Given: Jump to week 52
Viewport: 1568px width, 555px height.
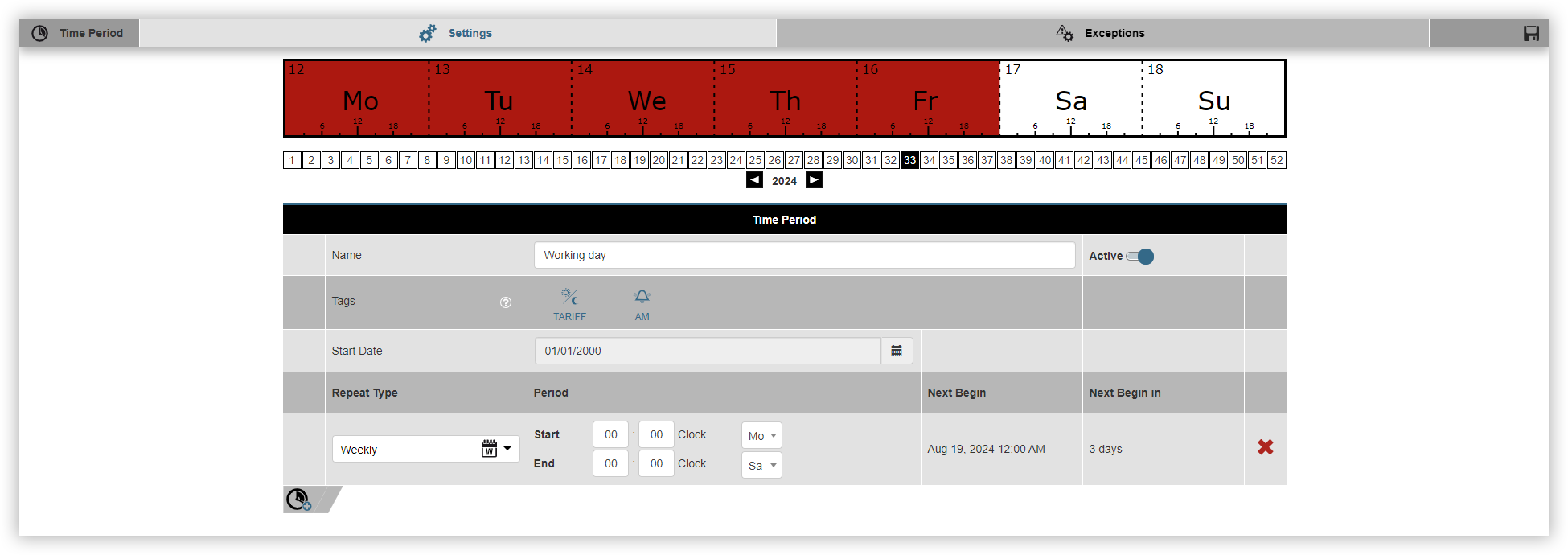Looking at the screenshot, I should 1276,160.
